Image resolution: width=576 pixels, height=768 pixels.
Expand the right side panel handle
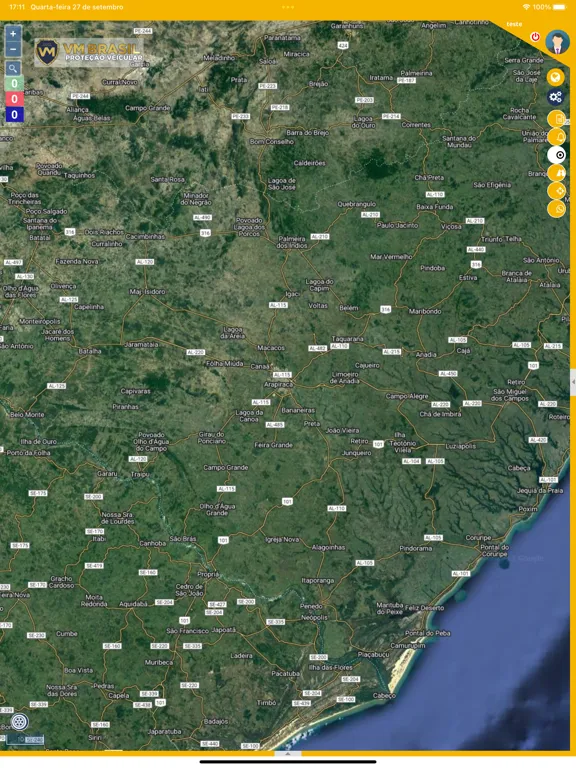tap(573, 384)
